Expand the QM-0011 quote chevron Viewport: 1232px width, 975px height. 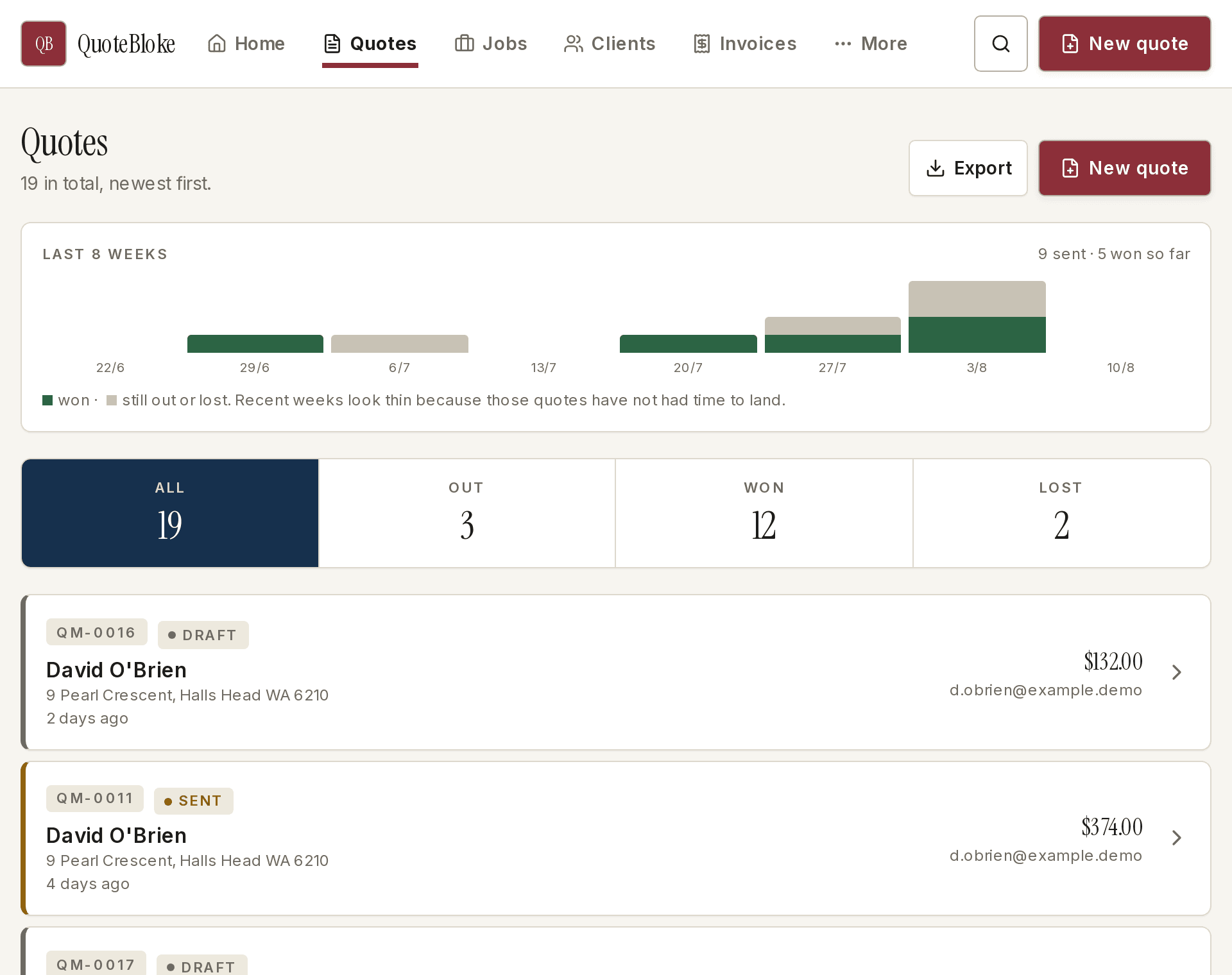(x=1176, y=838)
